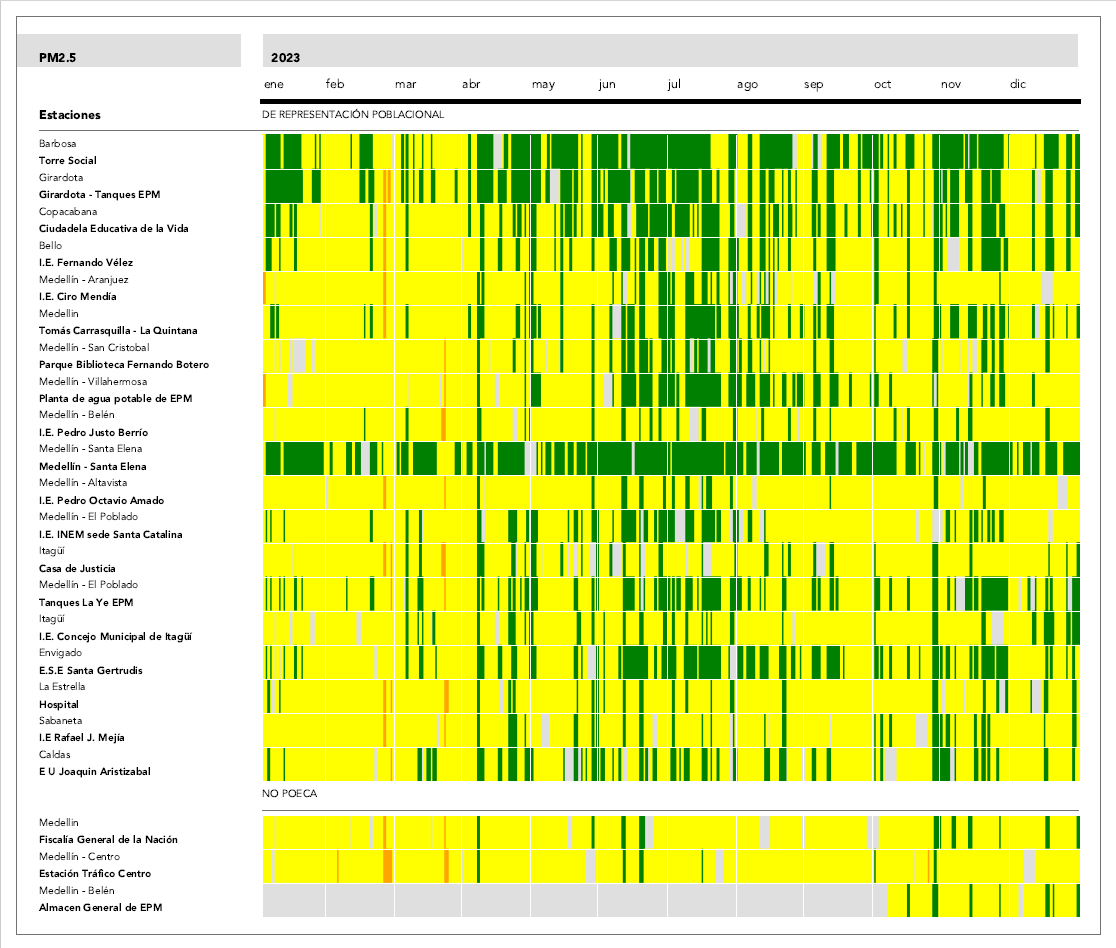This screenshot has height=948, width=1116.
Task: Click the 'ene' month label
Action: [273, 85]
